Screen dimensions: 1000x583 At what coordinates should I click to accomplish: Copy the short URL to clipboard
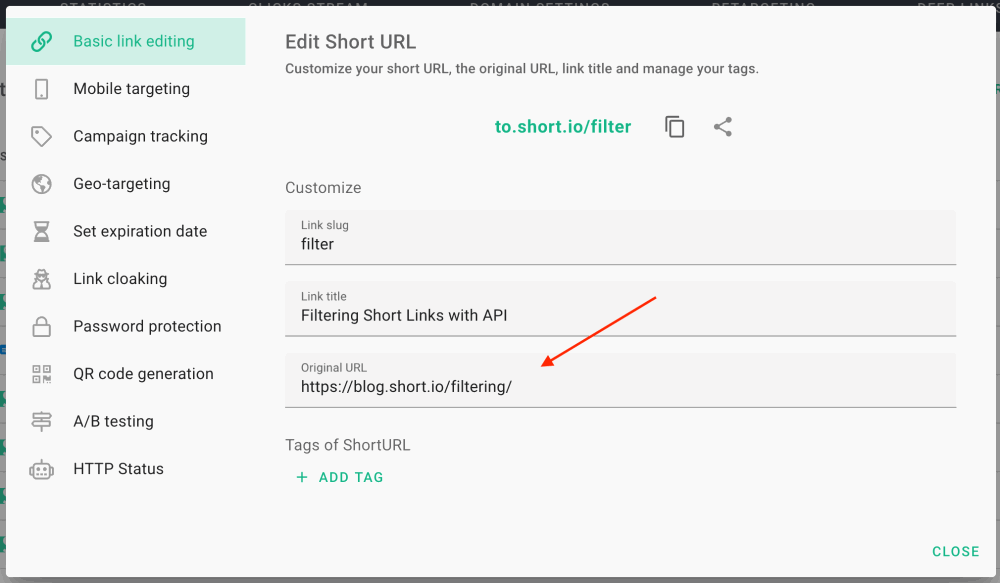point(674,127)
